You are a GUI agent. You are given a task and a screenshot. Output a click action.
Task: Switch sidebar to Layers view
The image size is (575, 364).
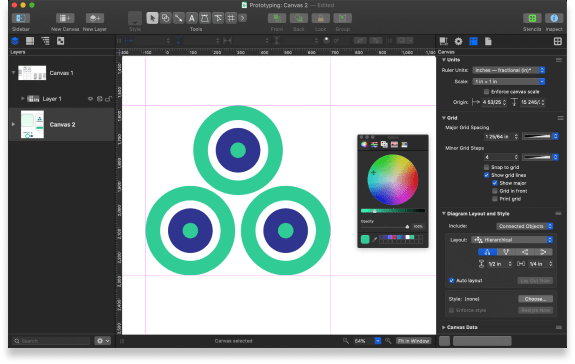click(x=15, y=41)
